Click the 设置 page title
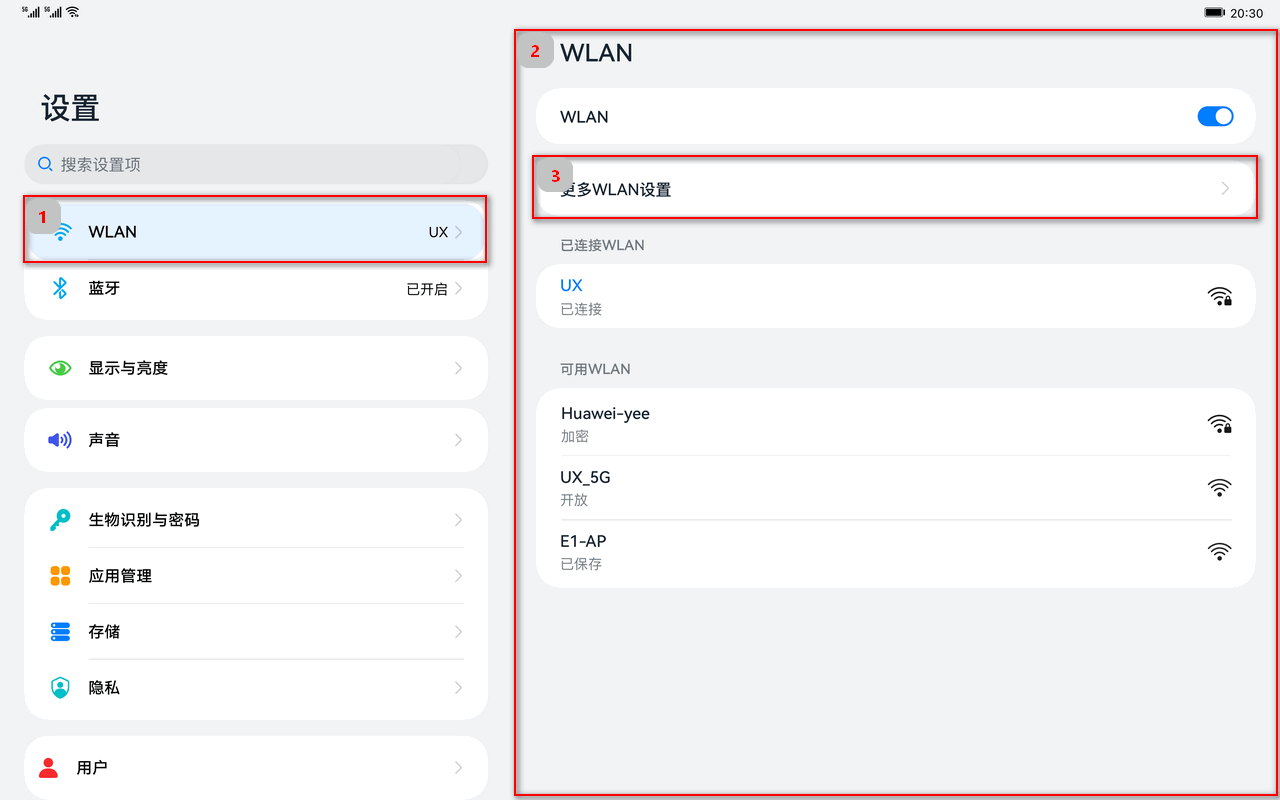The height and width of the screenshot is (800, 1280). [70, 108]
